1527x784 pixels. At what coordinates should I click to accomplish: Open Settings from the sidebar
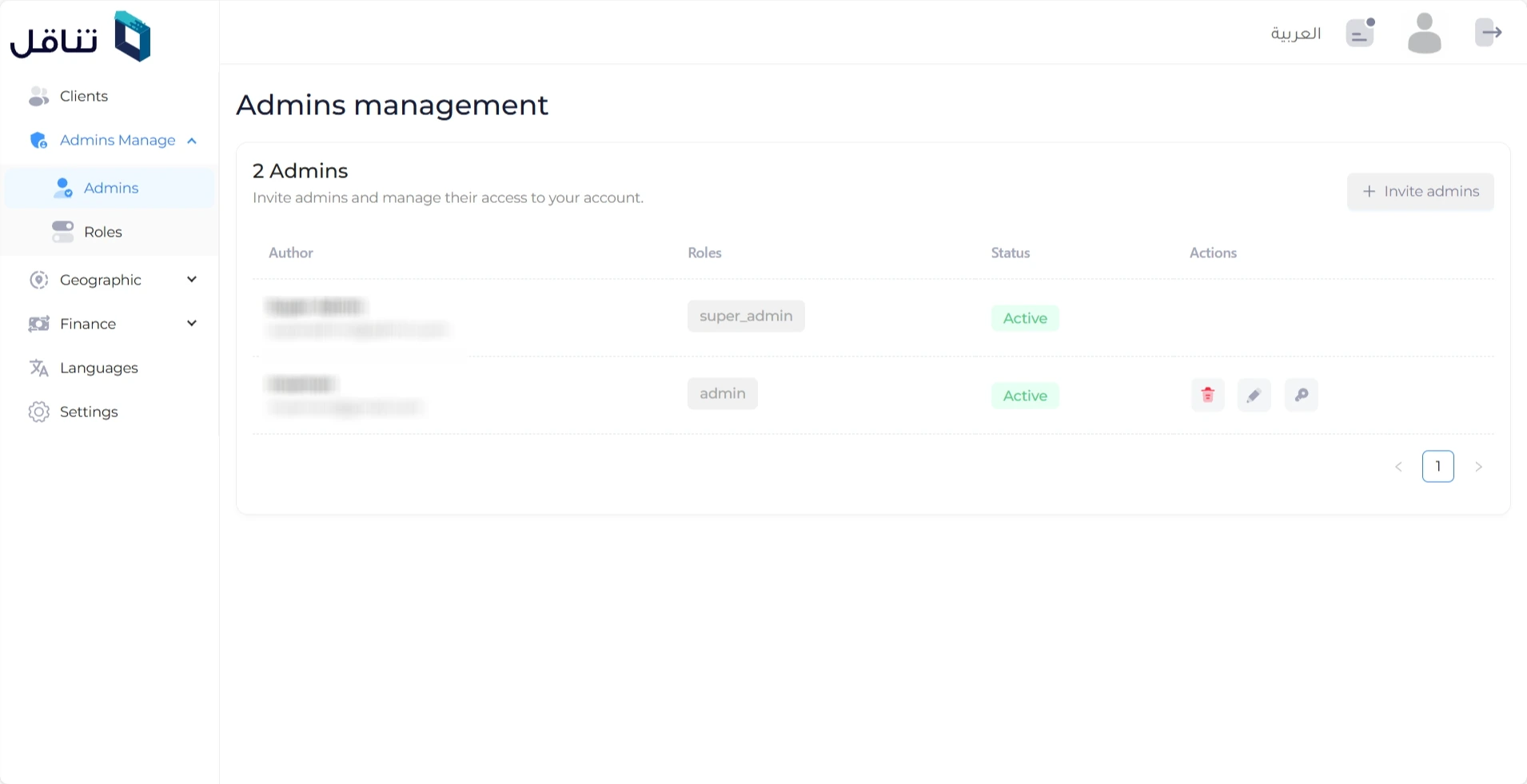click(x=89, y=412)
